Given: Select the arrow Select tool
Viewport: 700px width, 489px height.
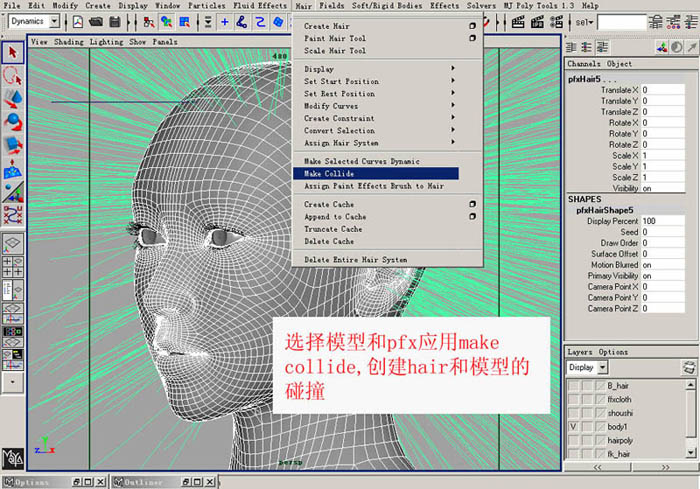Looking at the screenshot, I should pos(12,53).
